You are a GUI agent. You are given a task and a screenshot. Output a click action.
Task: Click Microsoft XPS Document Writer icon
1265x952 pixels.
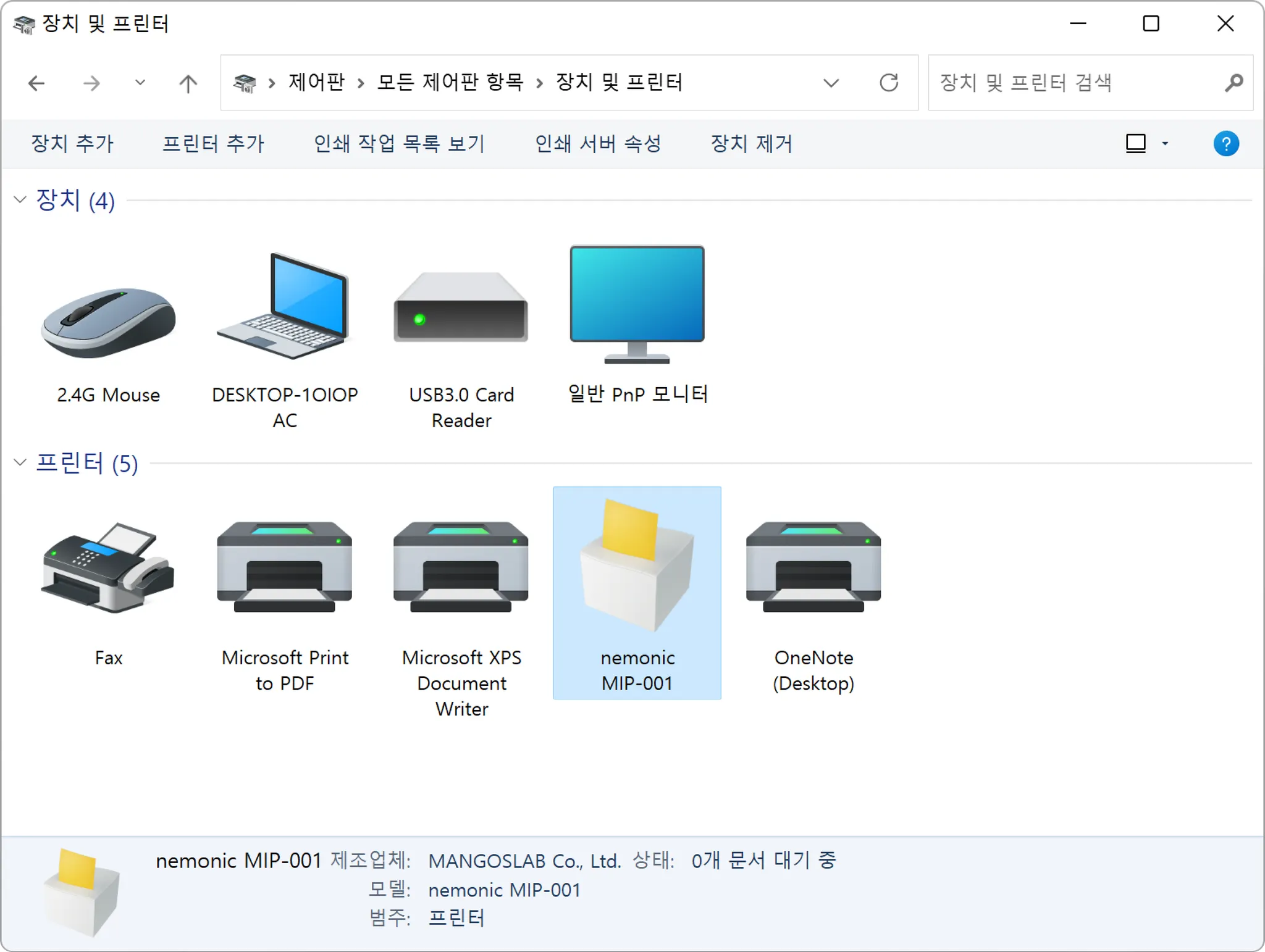coord(461,568)
